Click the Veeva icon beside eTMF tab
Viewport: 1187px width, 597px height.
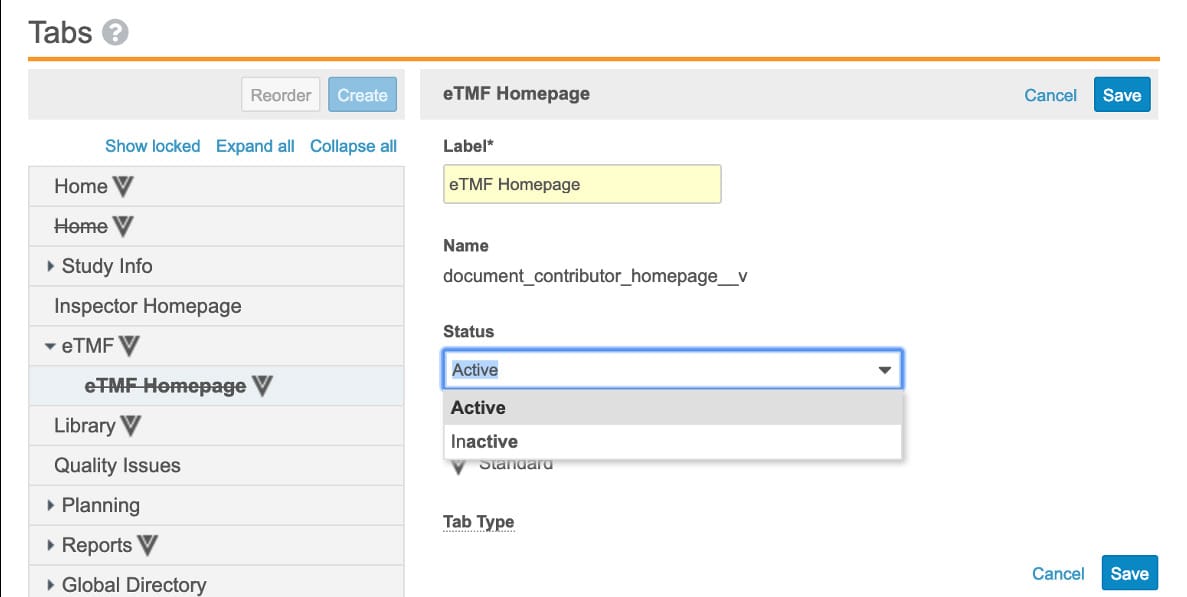click(x=129, y=346)
